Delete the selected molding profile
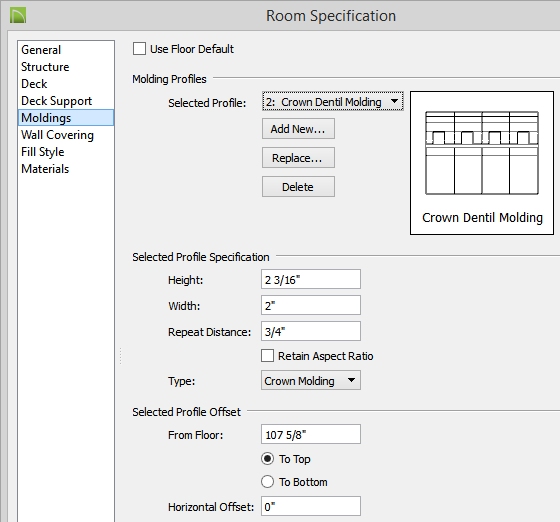The image size is (560, 522). (298, 187)
